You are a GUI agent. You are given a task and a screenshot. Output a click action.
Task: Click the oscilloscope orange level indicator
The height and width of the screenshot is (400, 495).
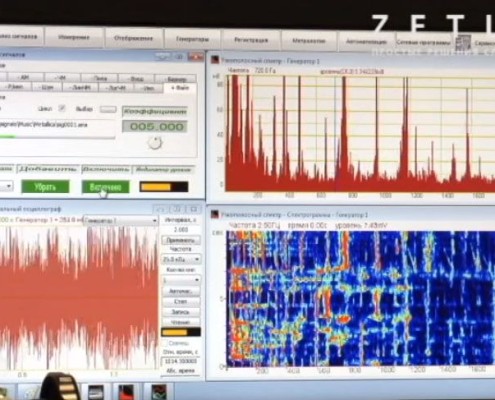pos(181,332)
